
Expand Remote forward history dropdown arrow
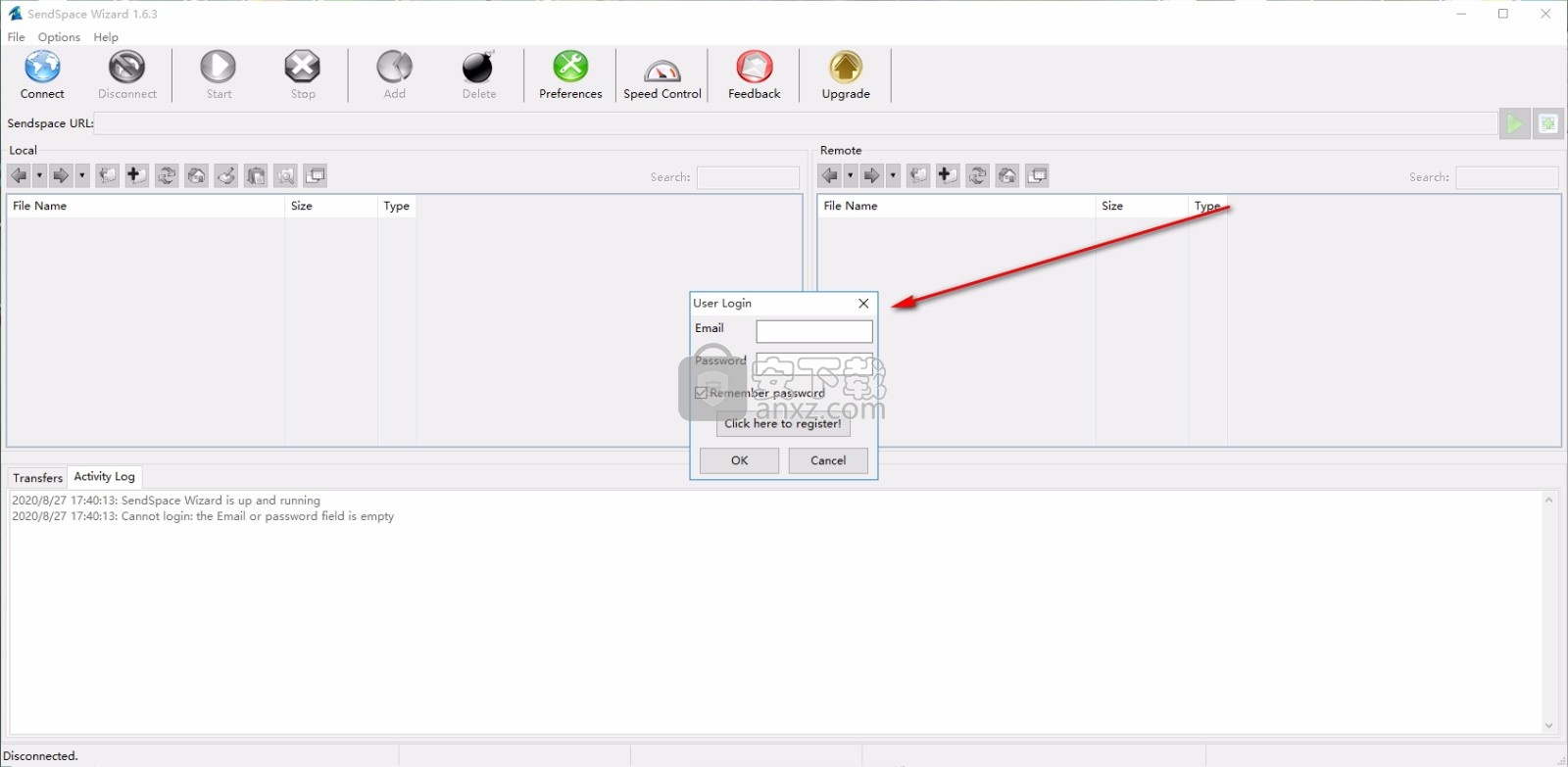(x=893, y=175)
